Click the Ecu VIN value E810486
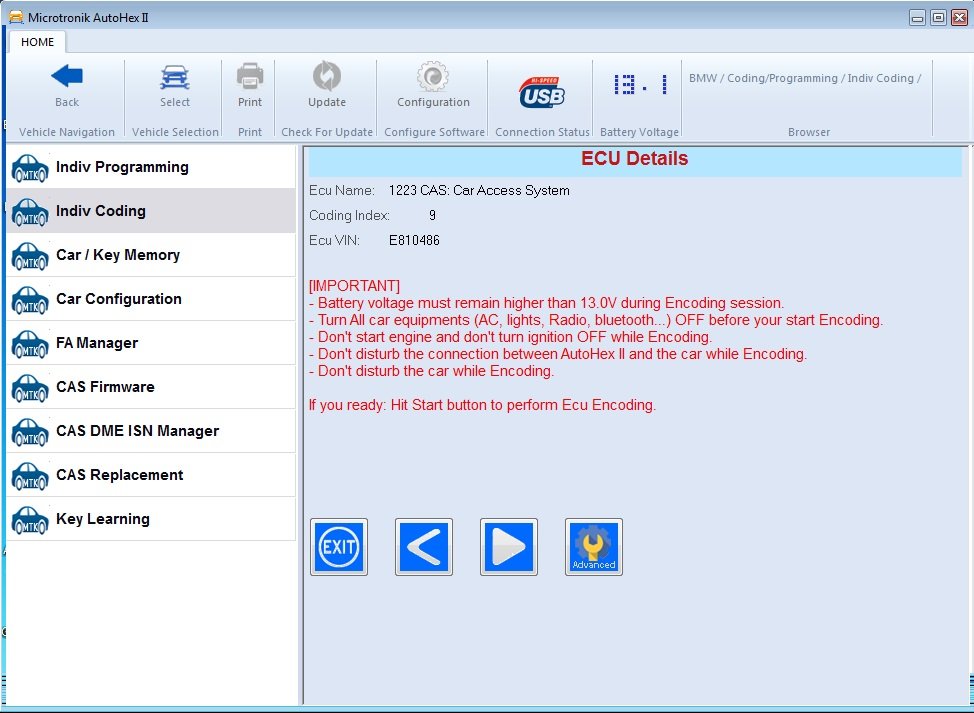This screenshot has height=713, width=974. [414, 240]
